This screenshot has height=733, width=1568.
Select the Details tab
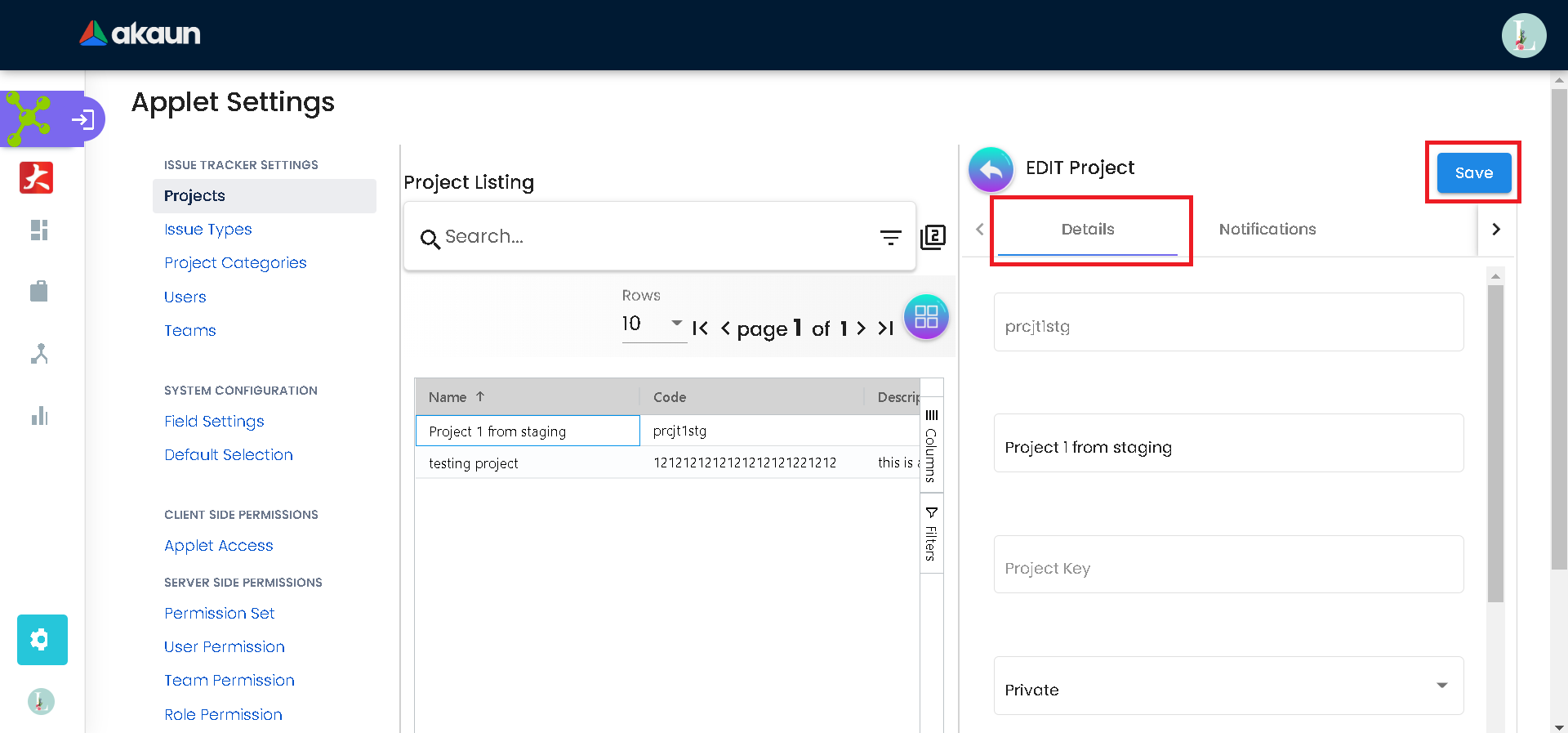pos(1087,230)
